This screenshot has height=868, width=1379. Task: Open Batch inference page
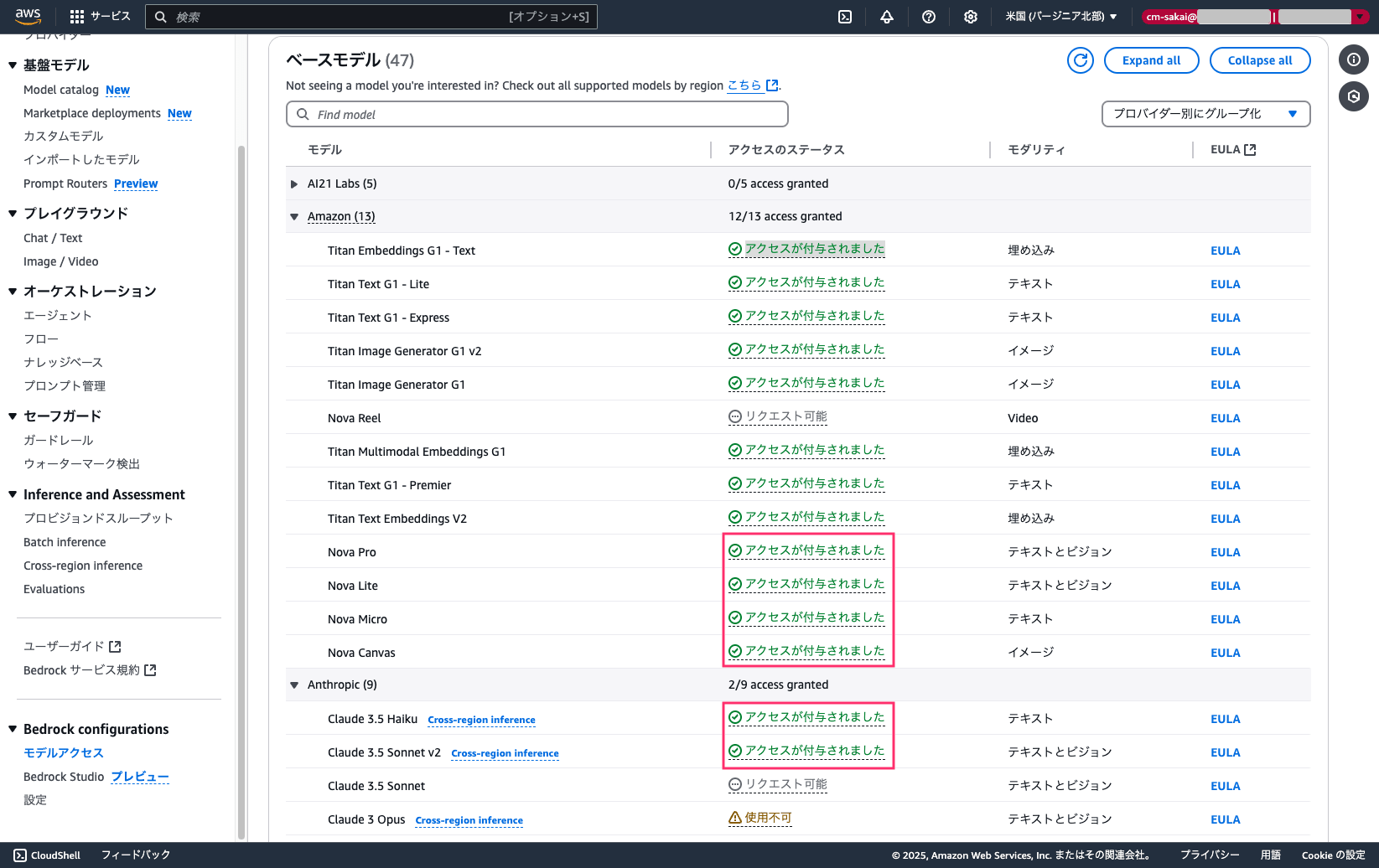click(65, 542)
